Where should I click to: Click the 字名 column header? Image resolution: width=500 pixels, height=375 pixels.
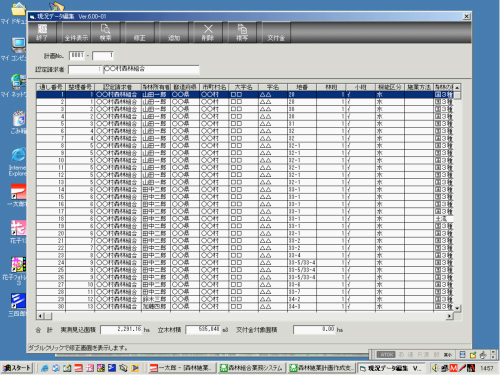pyautogui.click(x=273, y=87)
